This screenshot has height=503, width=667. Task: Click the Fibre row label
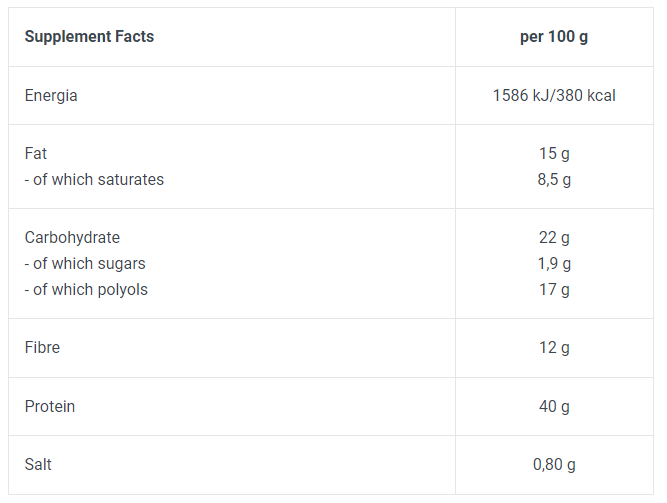[x=42, y=348]
